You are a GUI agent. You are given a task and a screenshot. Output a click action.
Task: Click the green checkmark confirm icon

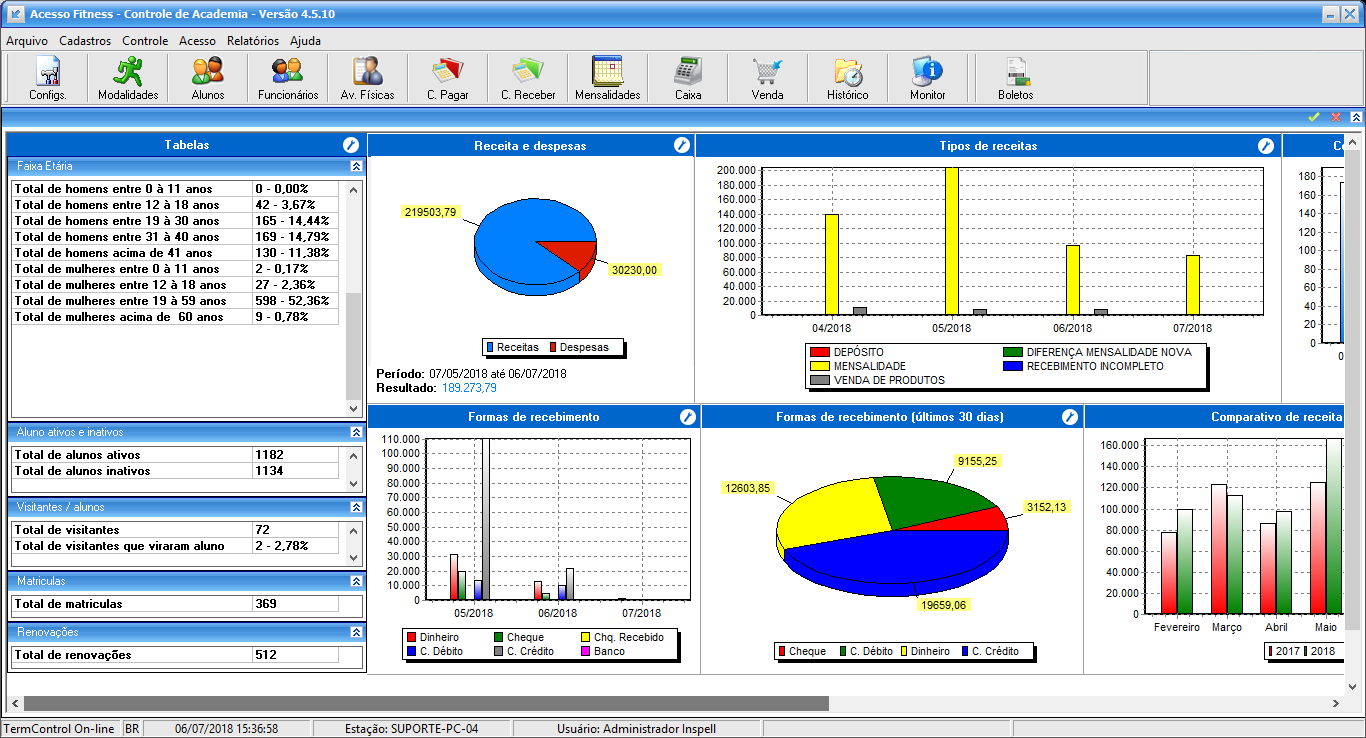point(1314,117)
